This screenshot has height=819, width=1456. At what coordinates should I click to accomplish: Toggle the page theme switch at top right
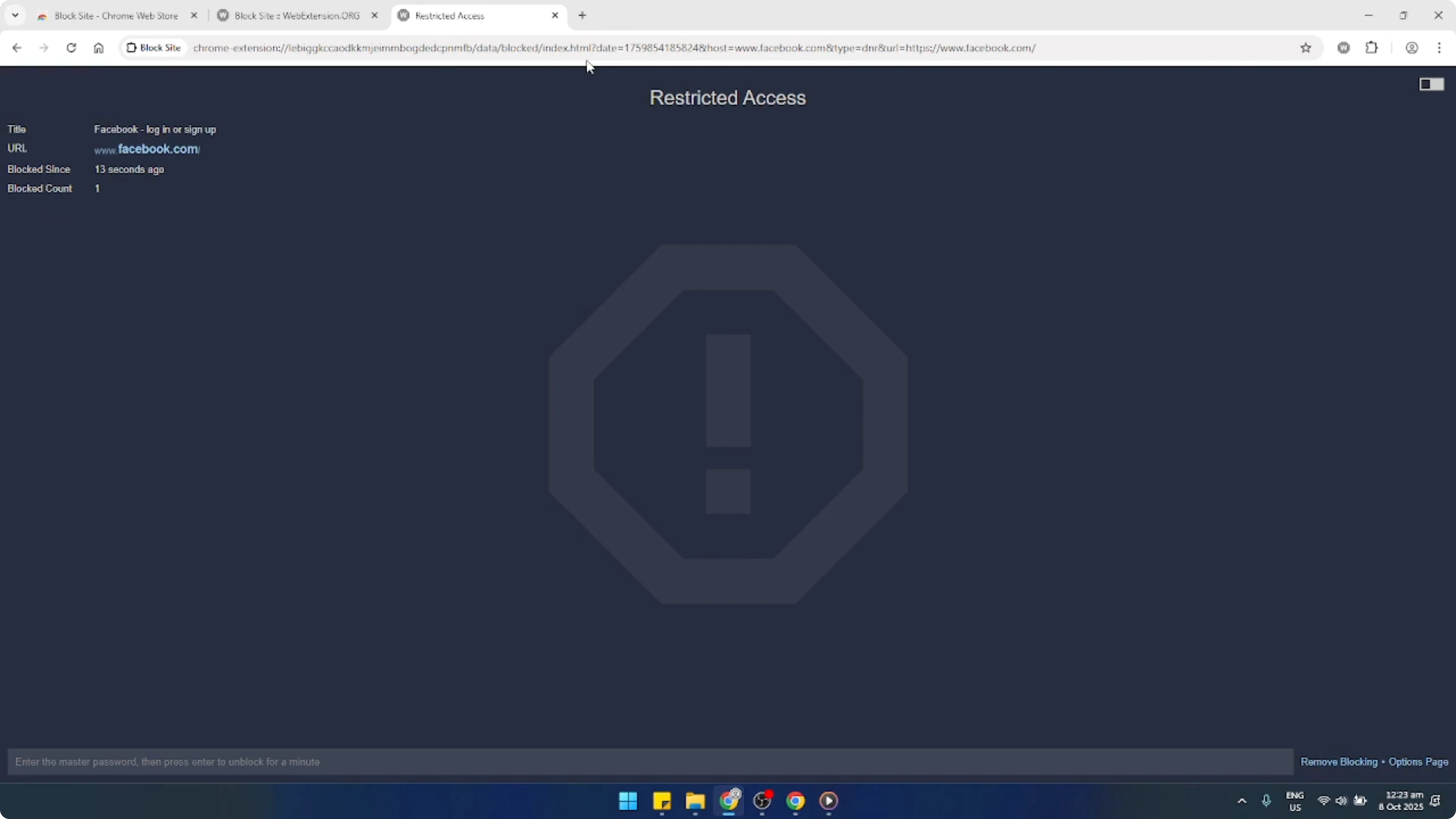(x=1432, y=84)
